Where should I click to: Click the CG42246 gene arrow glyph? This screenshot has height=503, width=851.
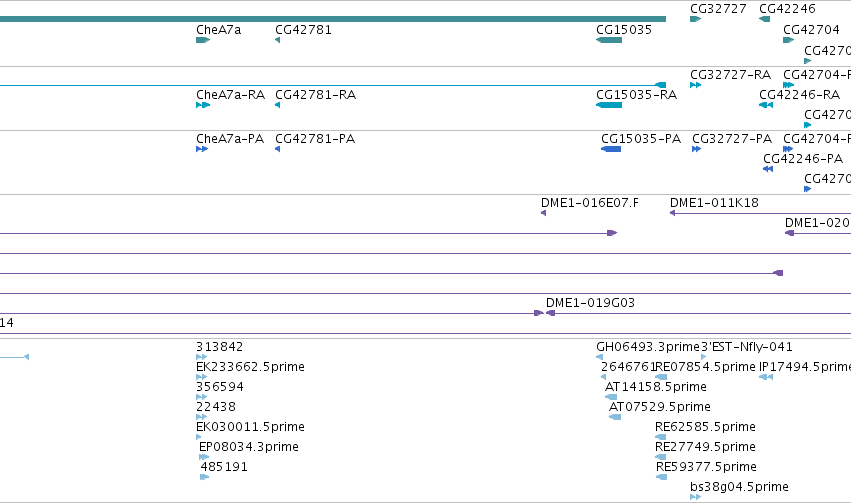tap(764, 19)
